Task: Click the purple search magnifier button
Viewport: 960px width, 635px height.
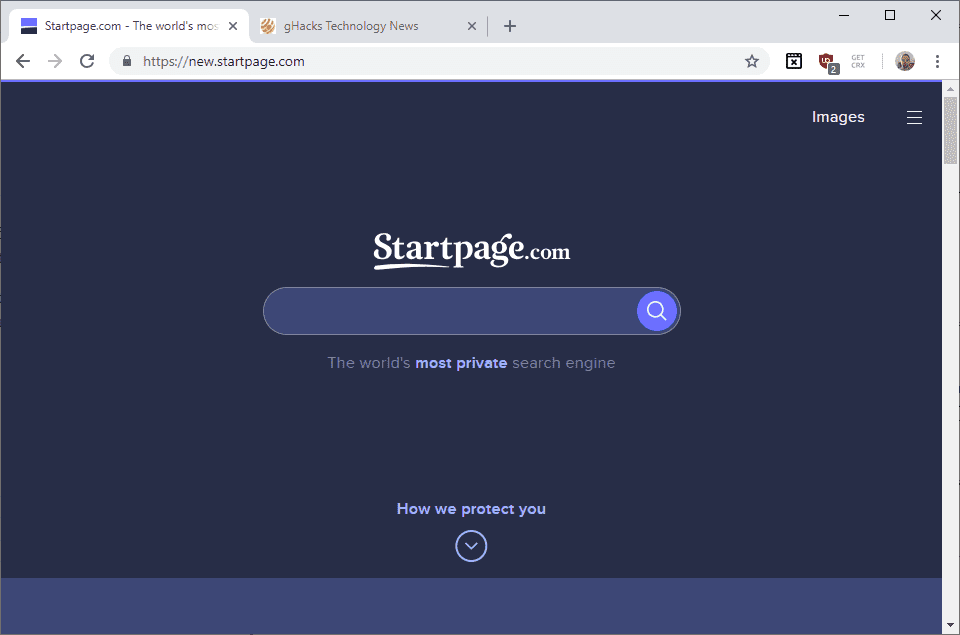Action: pos(657,311)
